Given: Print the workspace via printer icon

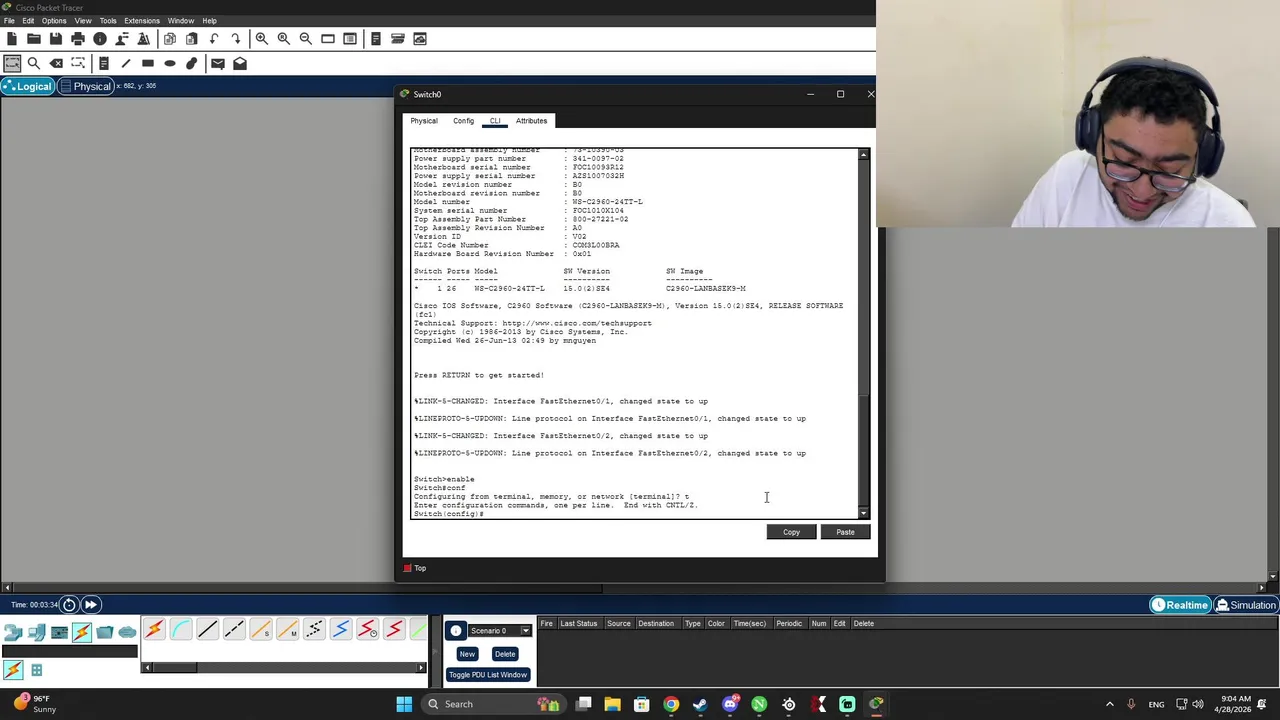Looking at the screenshot, I should 77,39.
